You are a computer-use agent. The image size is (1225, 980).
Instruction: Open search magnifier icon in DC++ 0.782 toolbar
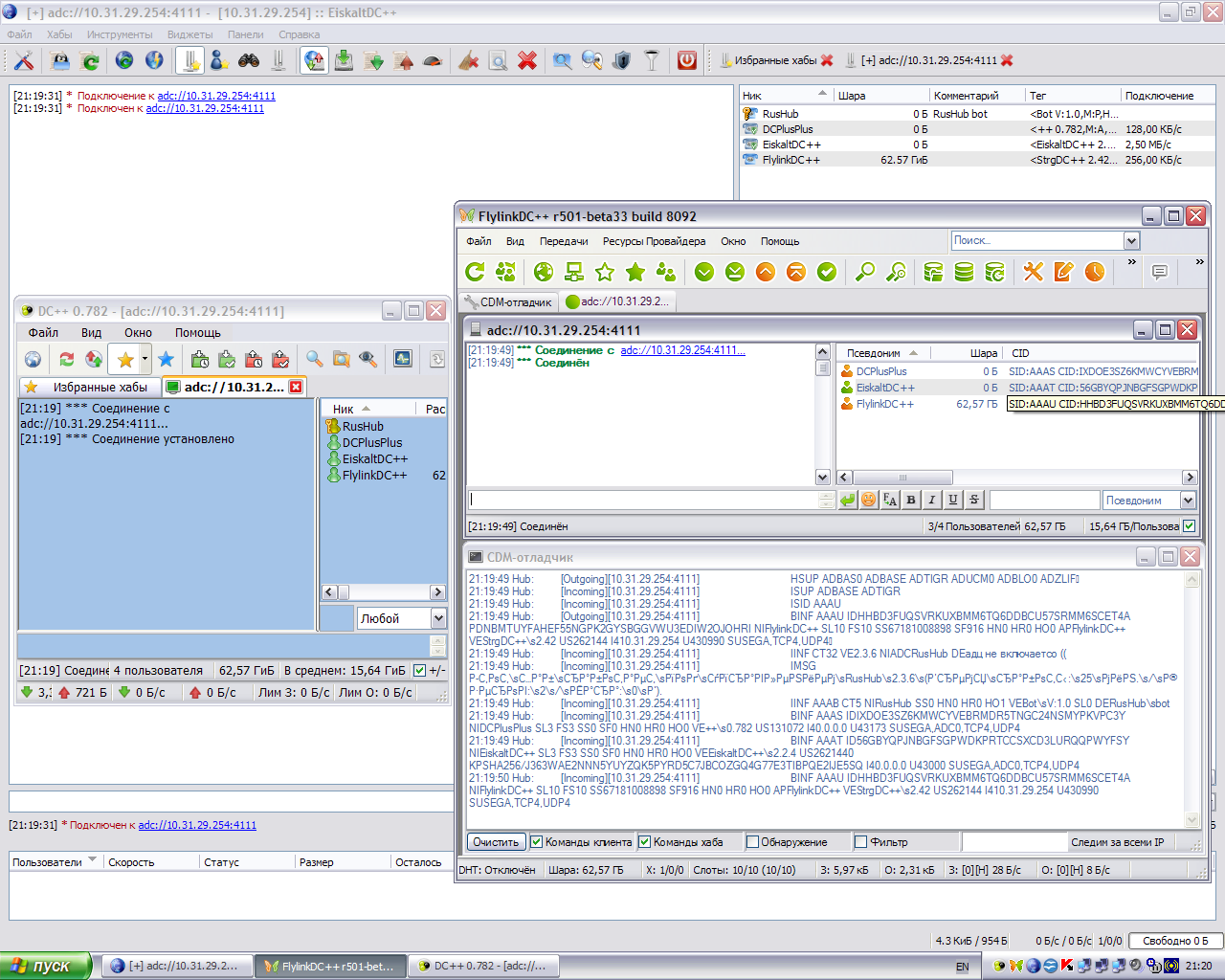click(x=314, y=359)
